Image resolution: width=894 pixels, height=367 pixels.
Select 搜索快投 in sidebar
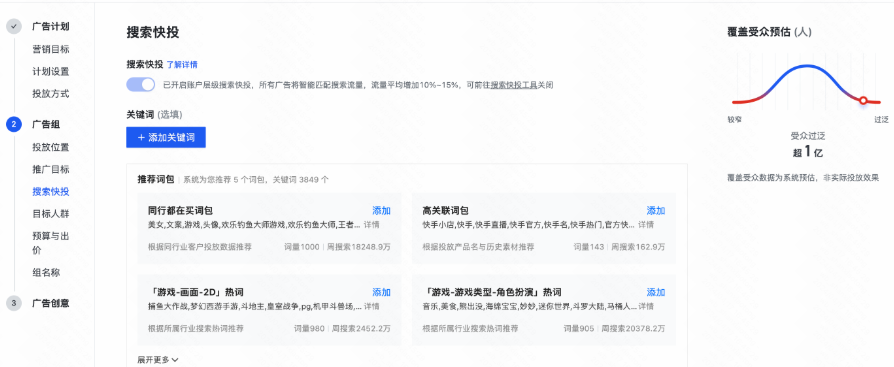tap(51, 191)
